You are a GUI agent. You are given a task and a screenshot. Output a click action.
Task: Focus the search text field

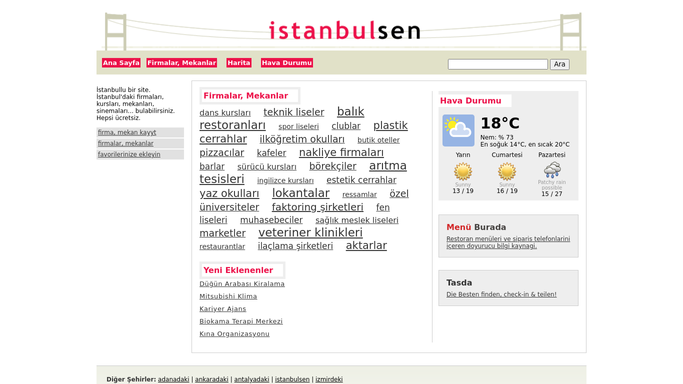pyautogui.click(x=497, y=64)
